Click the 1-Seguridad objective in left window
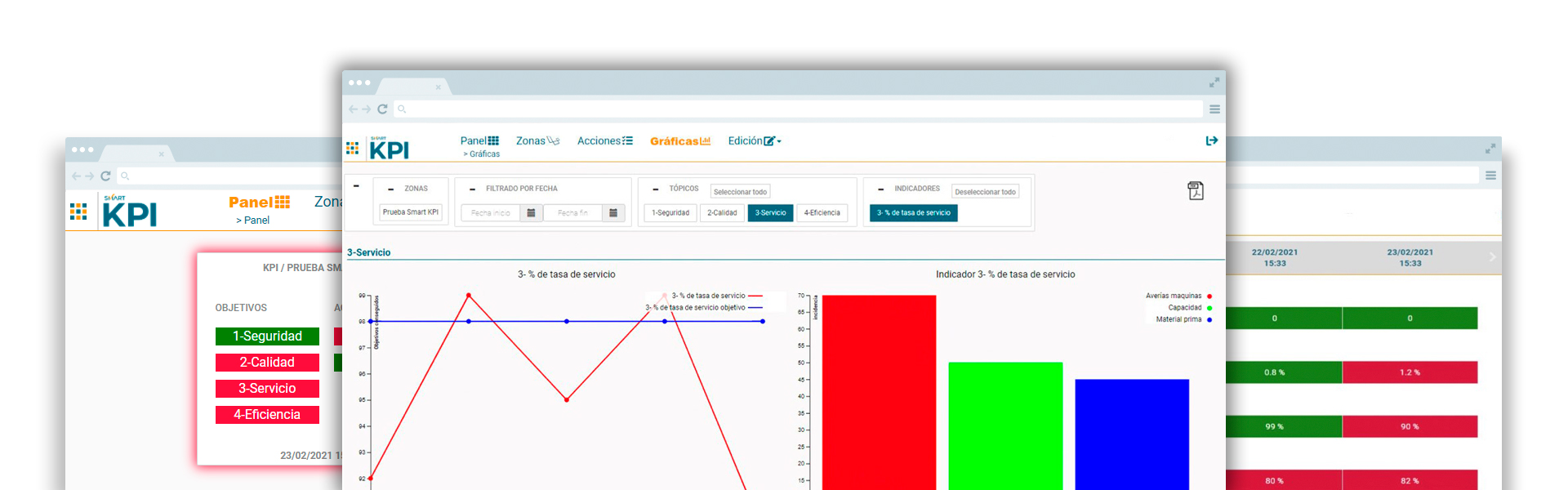The image size is (1568, 490). coord(267,336)
